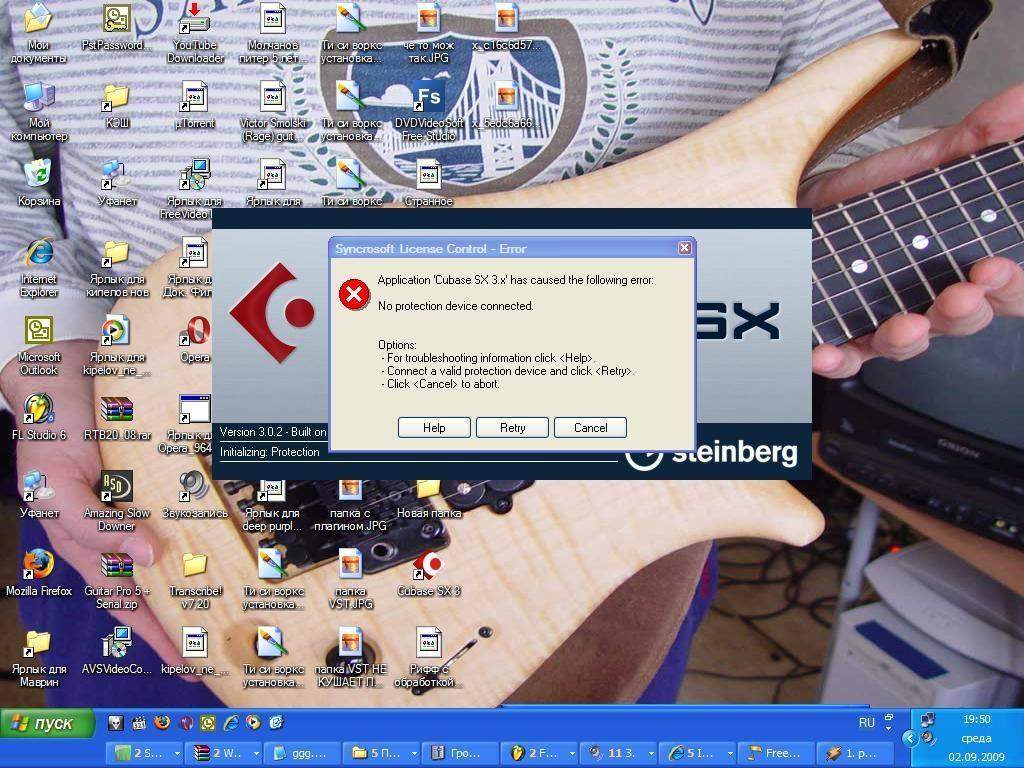
Task: Click RU language indicator
Action: tap(866, 723)
